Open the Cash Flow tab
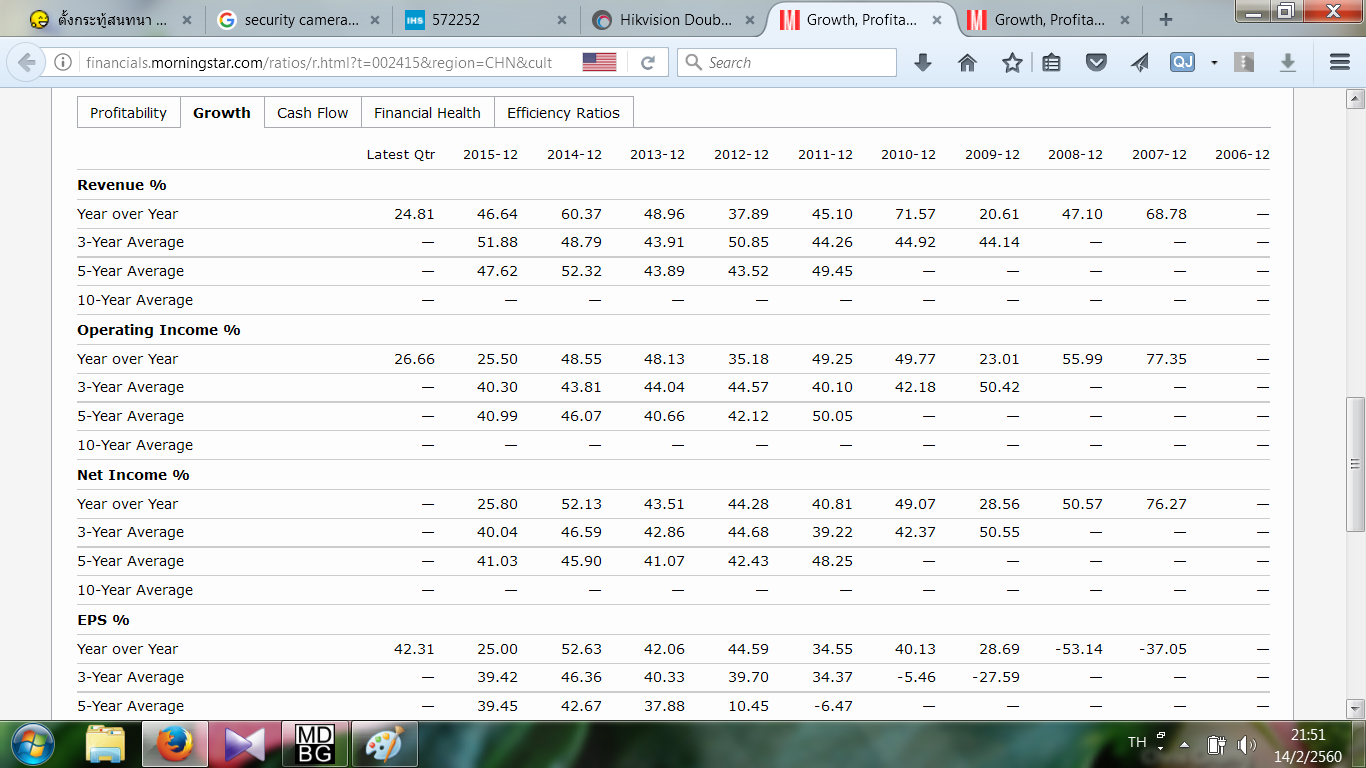Screen dimensions: 1366x768 click(x=312, y=113)
